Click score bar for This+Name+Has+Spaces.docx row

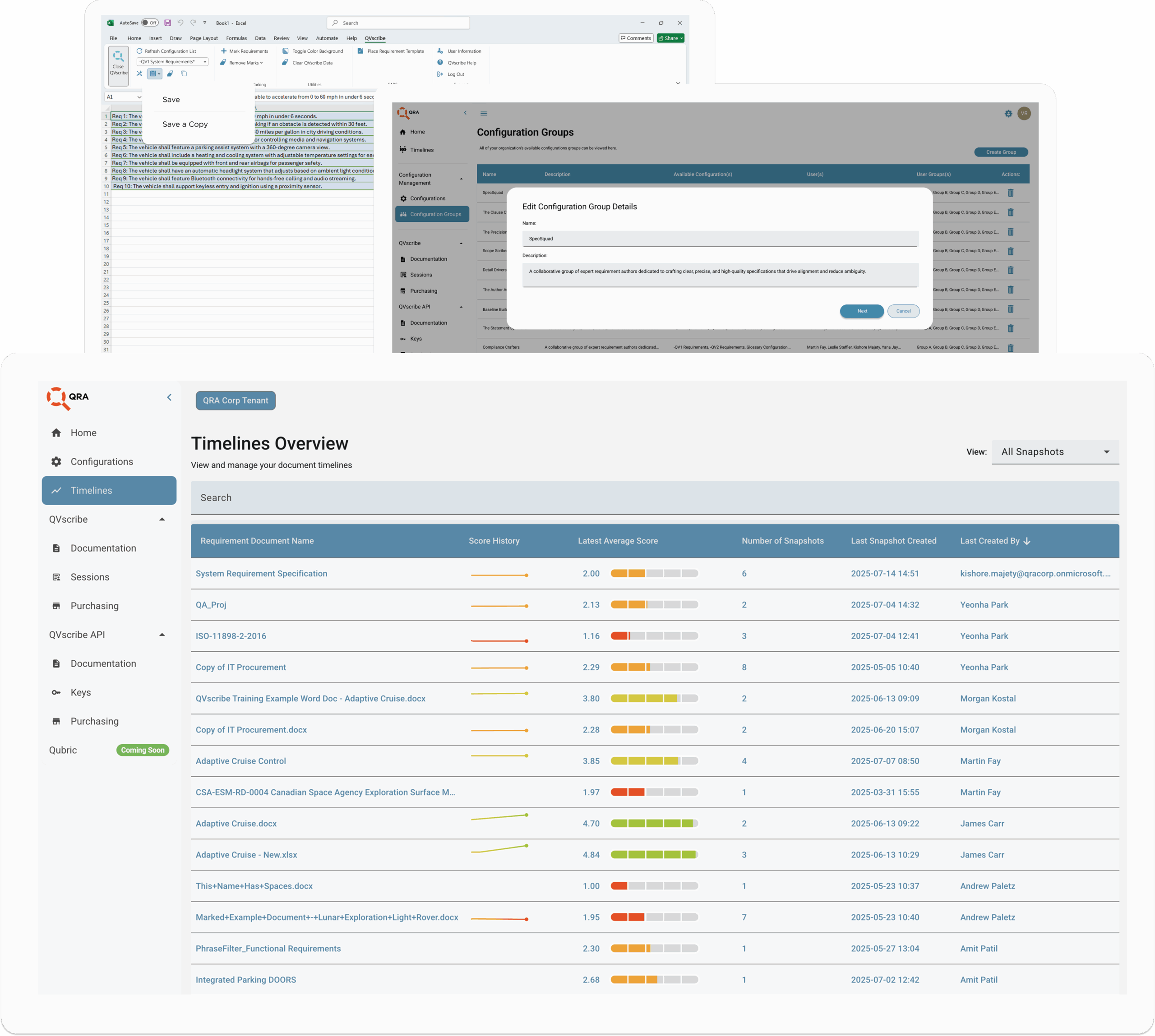(x=654, y=886)
